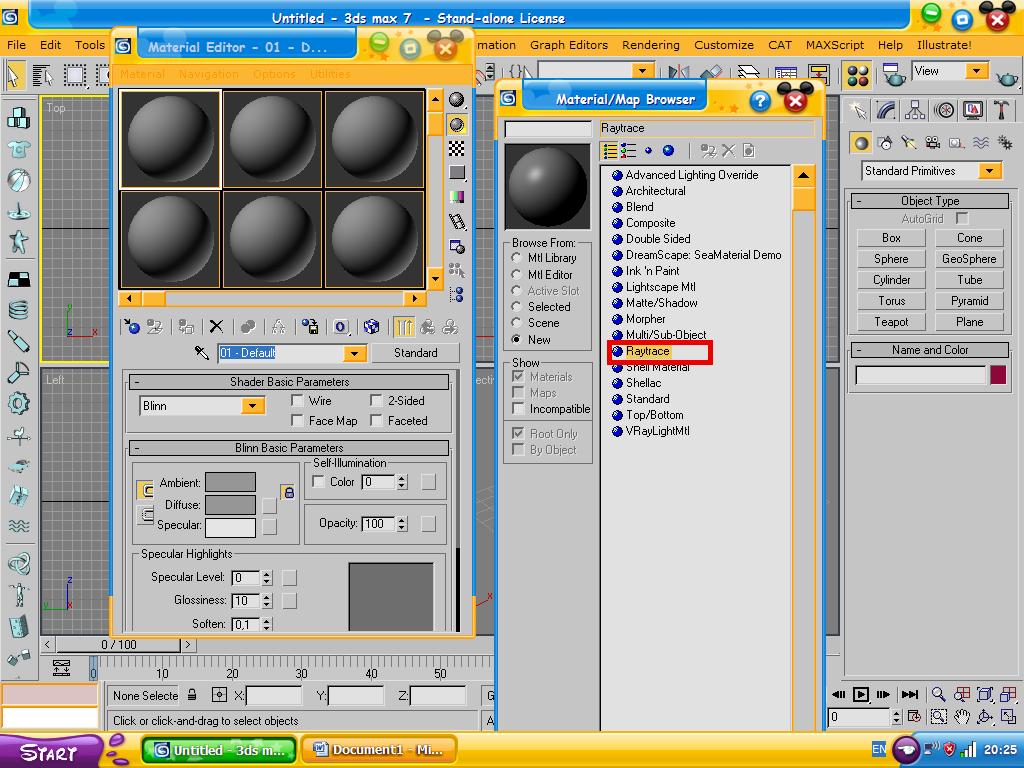Open the Rendering menu
The image size is (1024, 768).
[650, 45]
